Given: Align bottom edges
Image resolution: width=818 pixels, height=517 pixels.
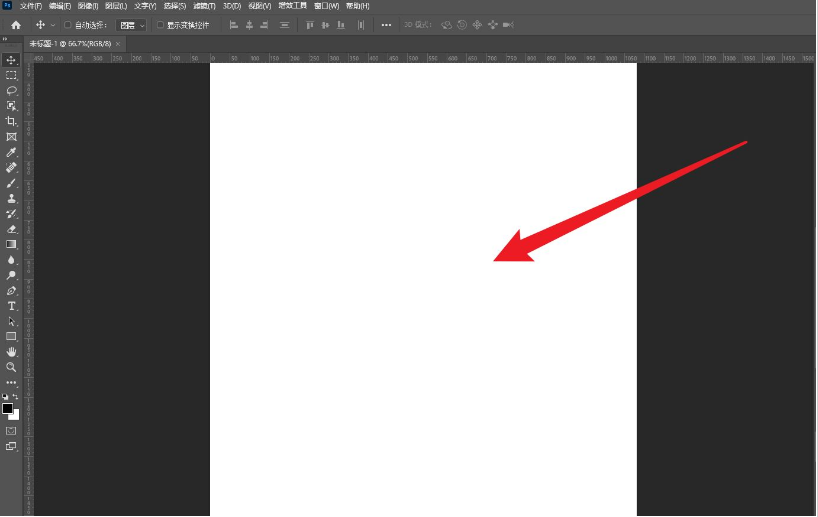Looking at the screenshot, I should pos(341,25).
